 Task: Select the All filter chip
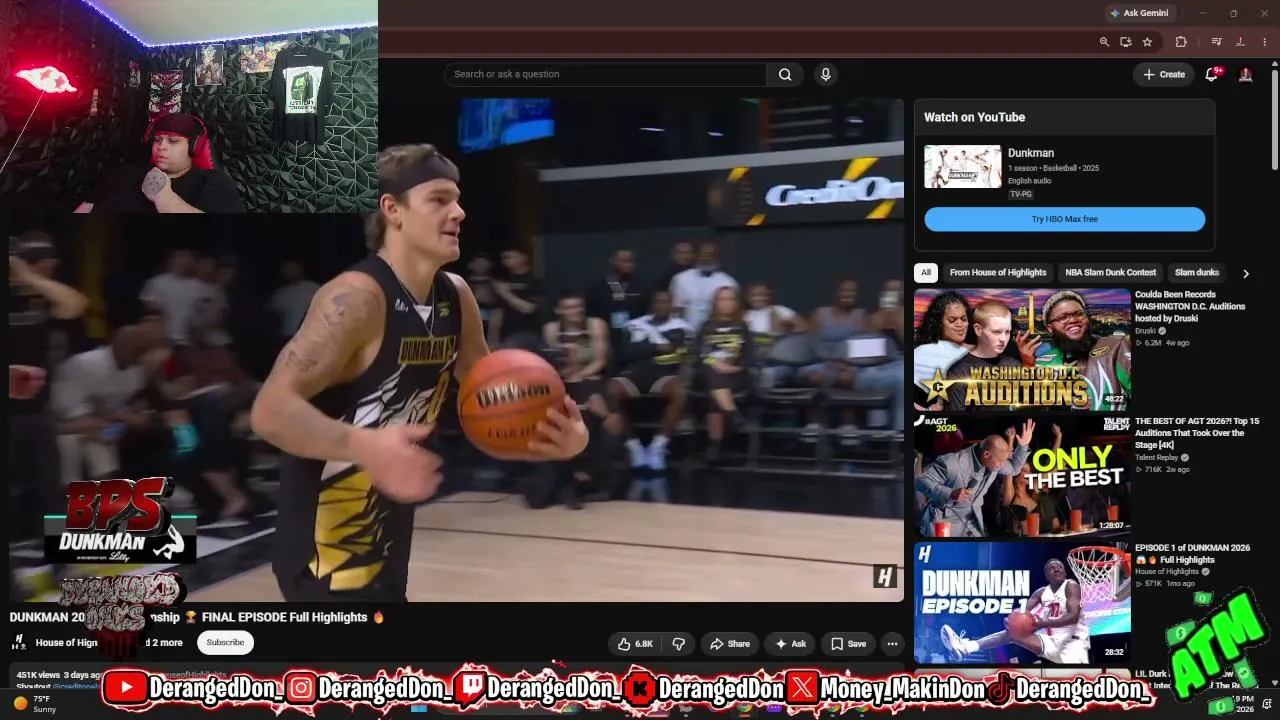click(926, 272)
